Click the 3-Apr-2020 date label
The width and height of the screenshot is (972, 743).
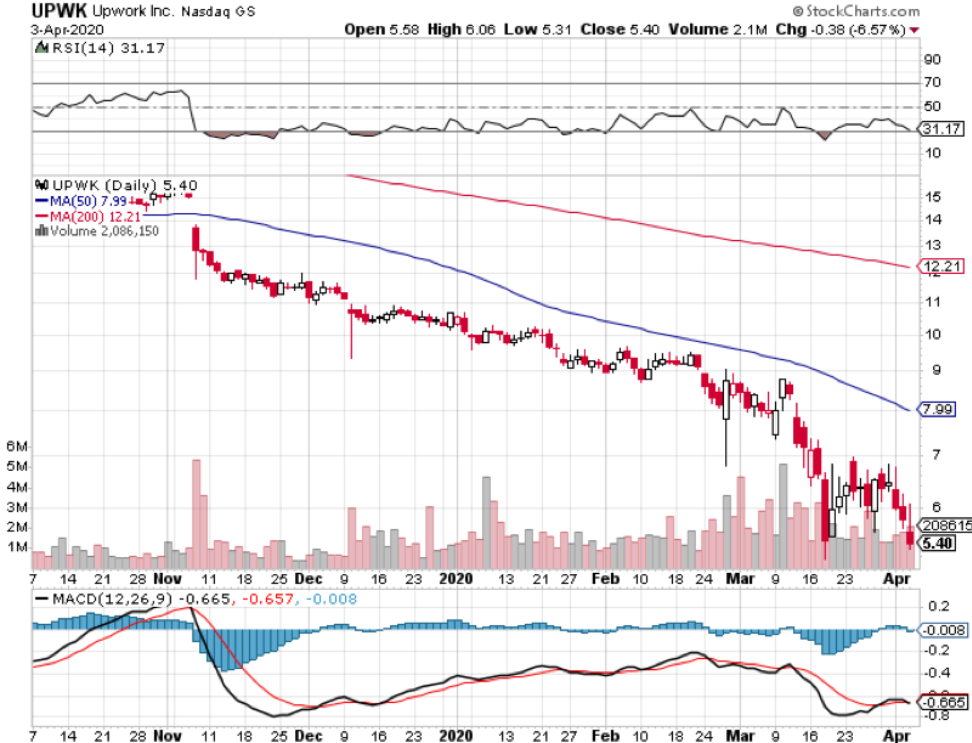68,30
